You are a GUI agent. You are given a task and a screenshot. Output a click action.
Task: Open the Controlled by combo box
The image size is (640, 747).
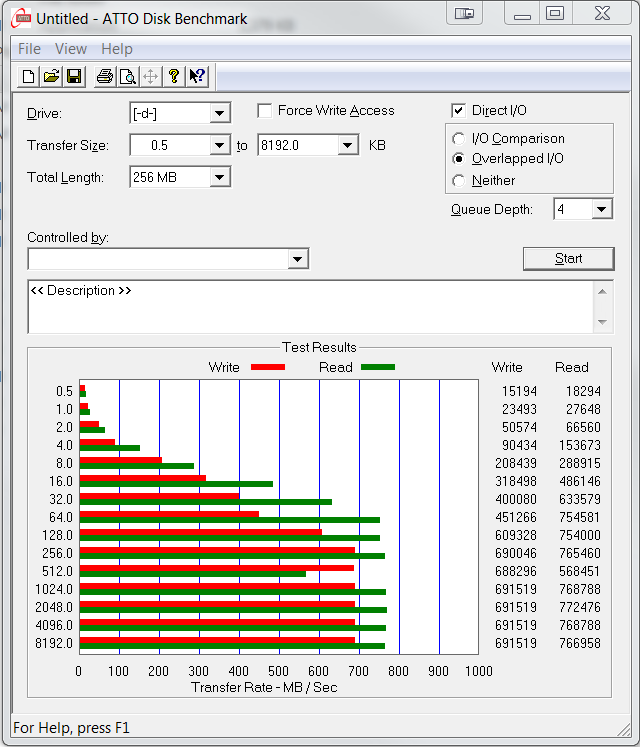point(297,259)
